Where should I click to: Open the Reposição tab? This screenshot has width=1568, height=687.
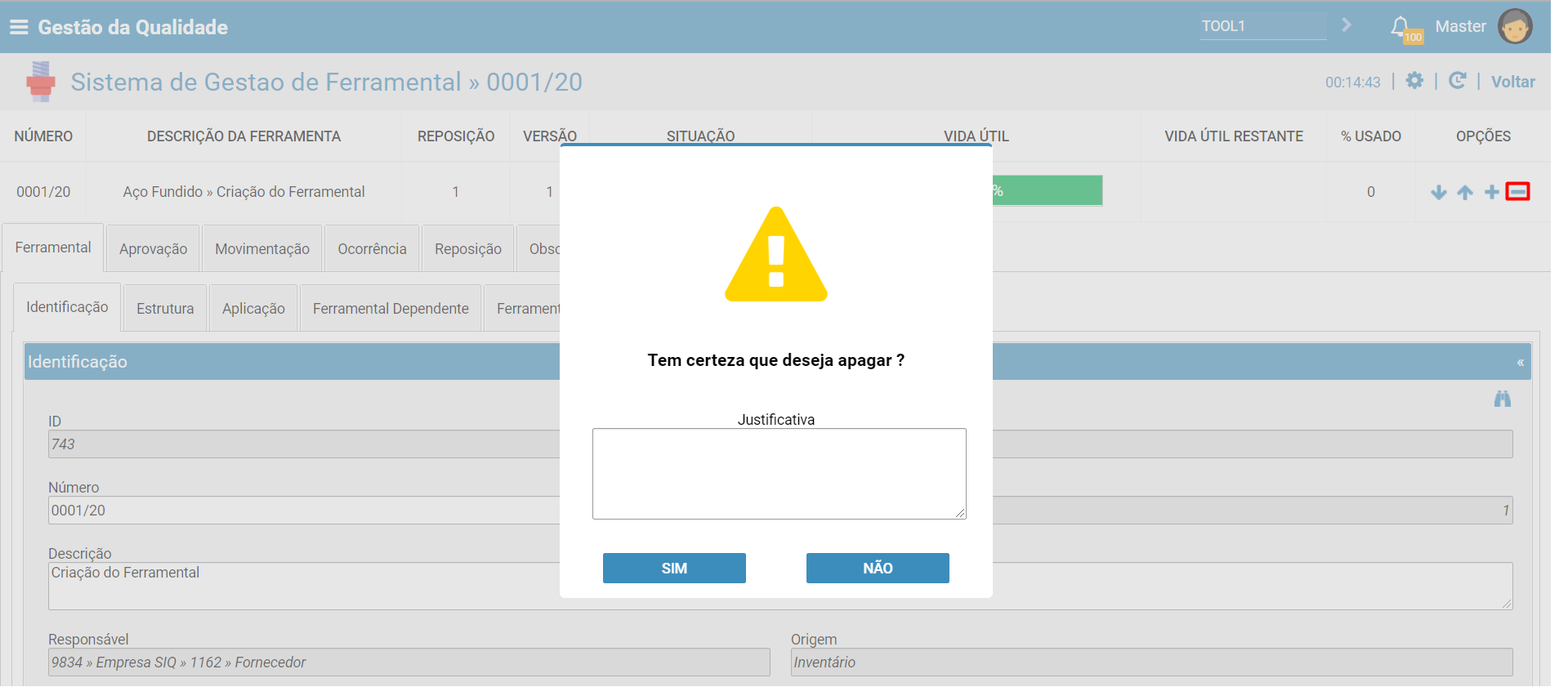(468, 249)
